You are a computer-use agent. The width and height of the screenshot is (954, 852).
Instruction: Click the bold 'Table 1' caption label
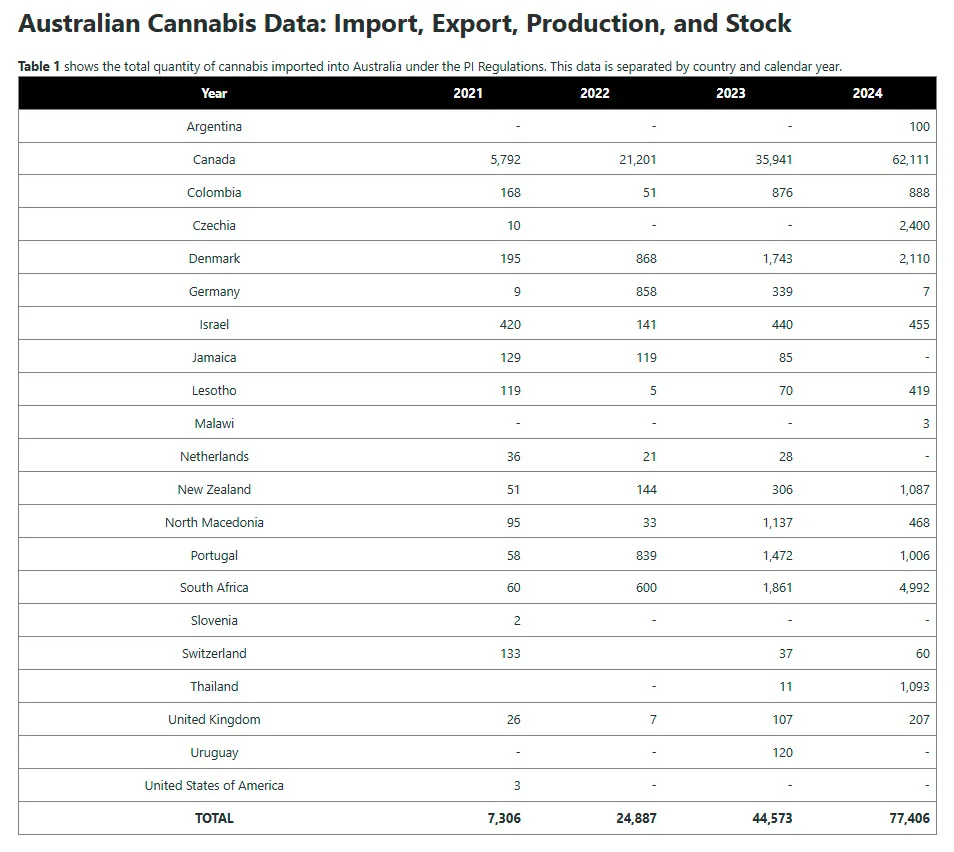pos(39,67)
